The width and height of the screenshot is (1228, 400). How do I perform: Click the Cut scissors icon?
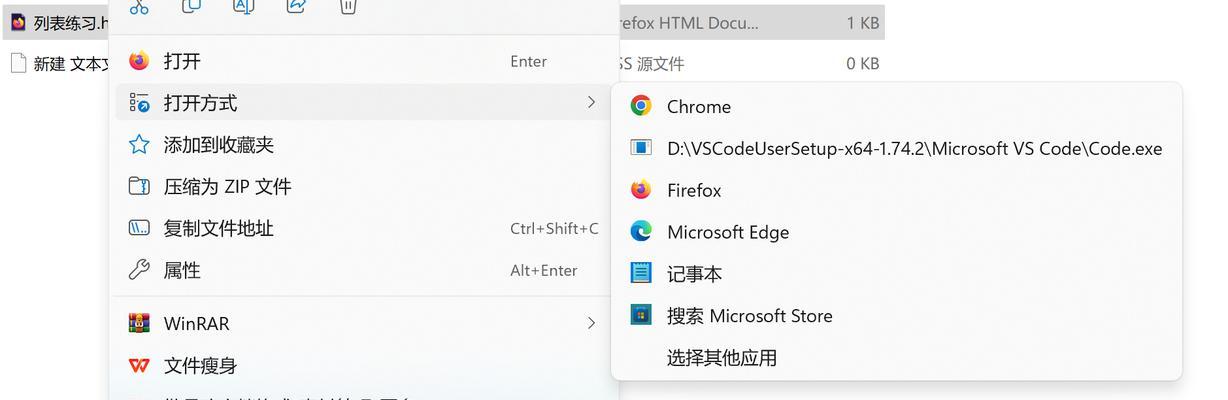139,6
